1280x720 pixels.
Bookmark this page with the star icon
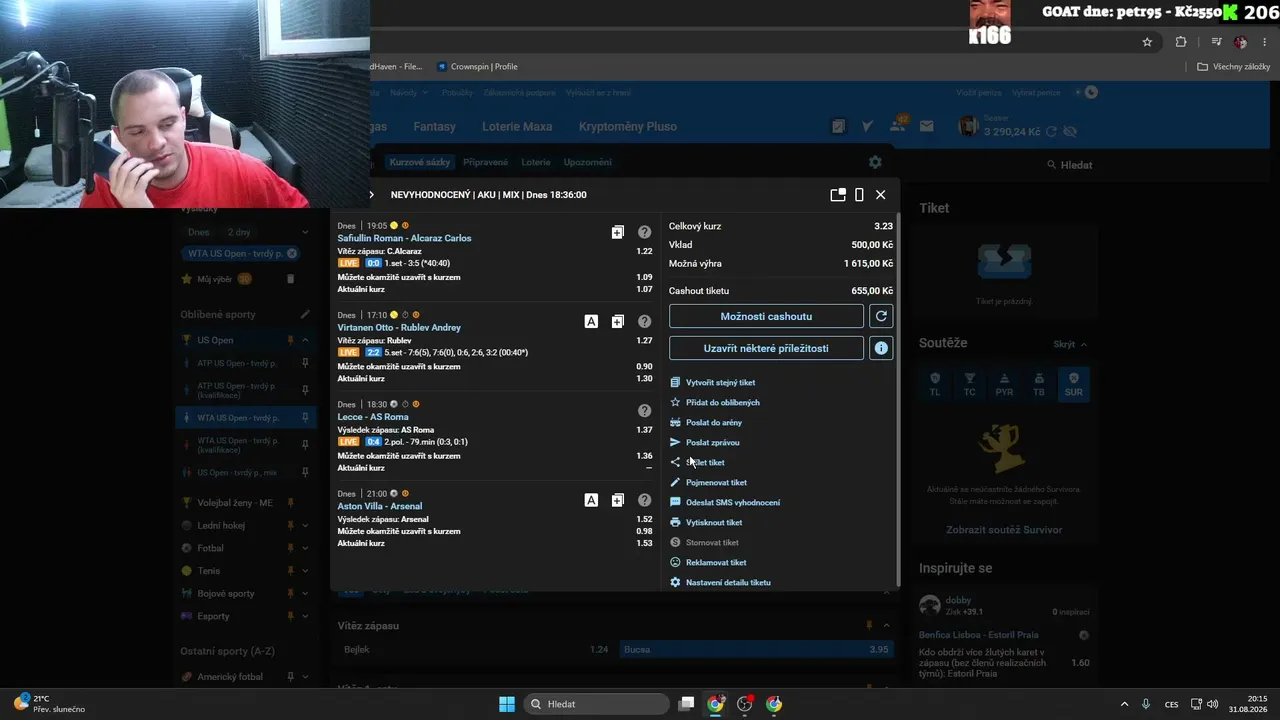(1147, 42)
